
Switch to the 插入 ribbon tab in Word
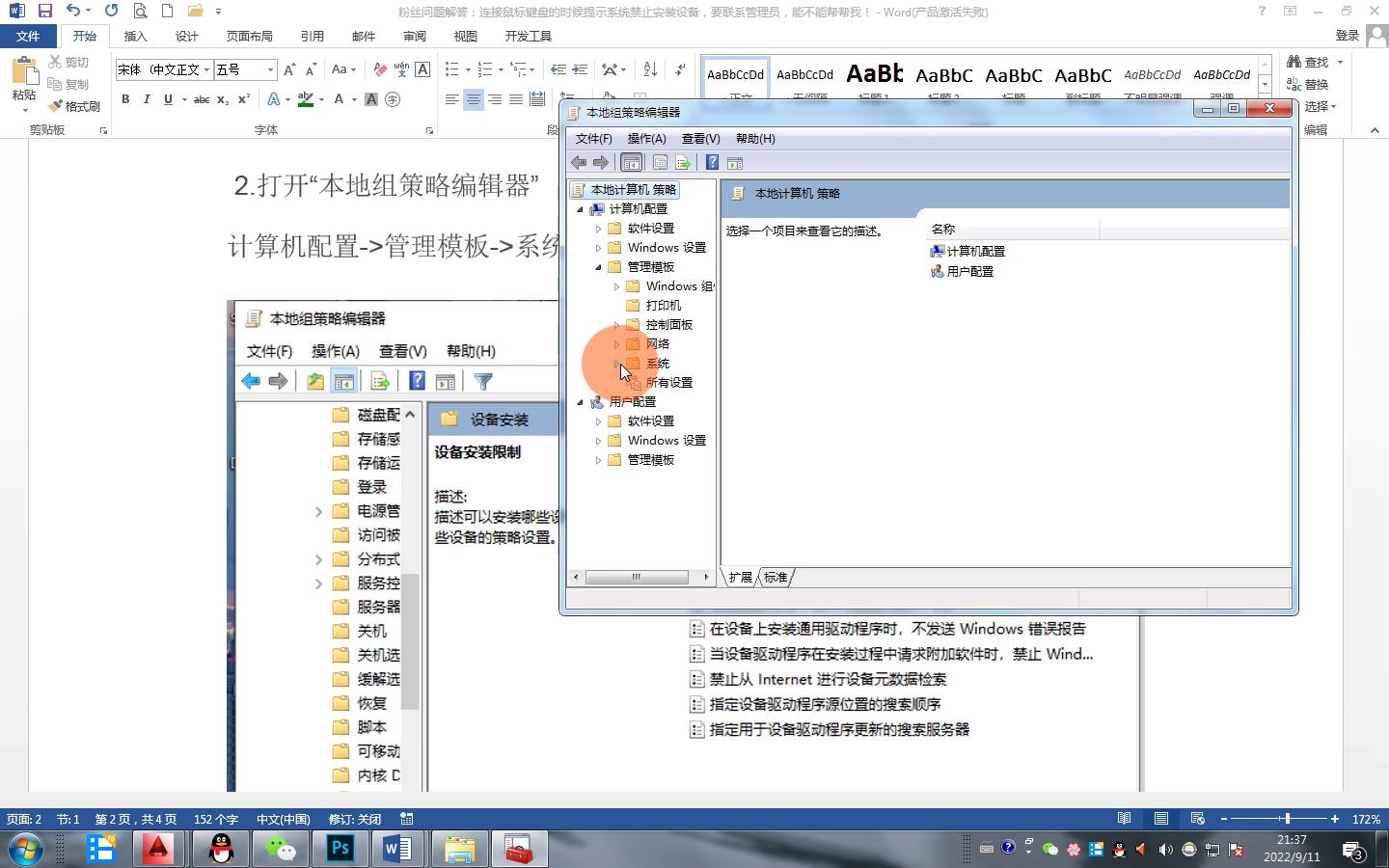(x=135, y=36)
